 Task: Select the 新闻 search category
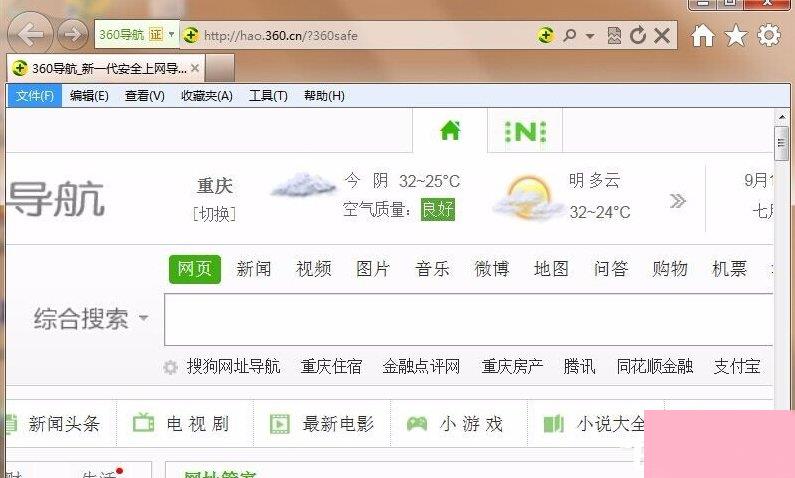point(254,269)
